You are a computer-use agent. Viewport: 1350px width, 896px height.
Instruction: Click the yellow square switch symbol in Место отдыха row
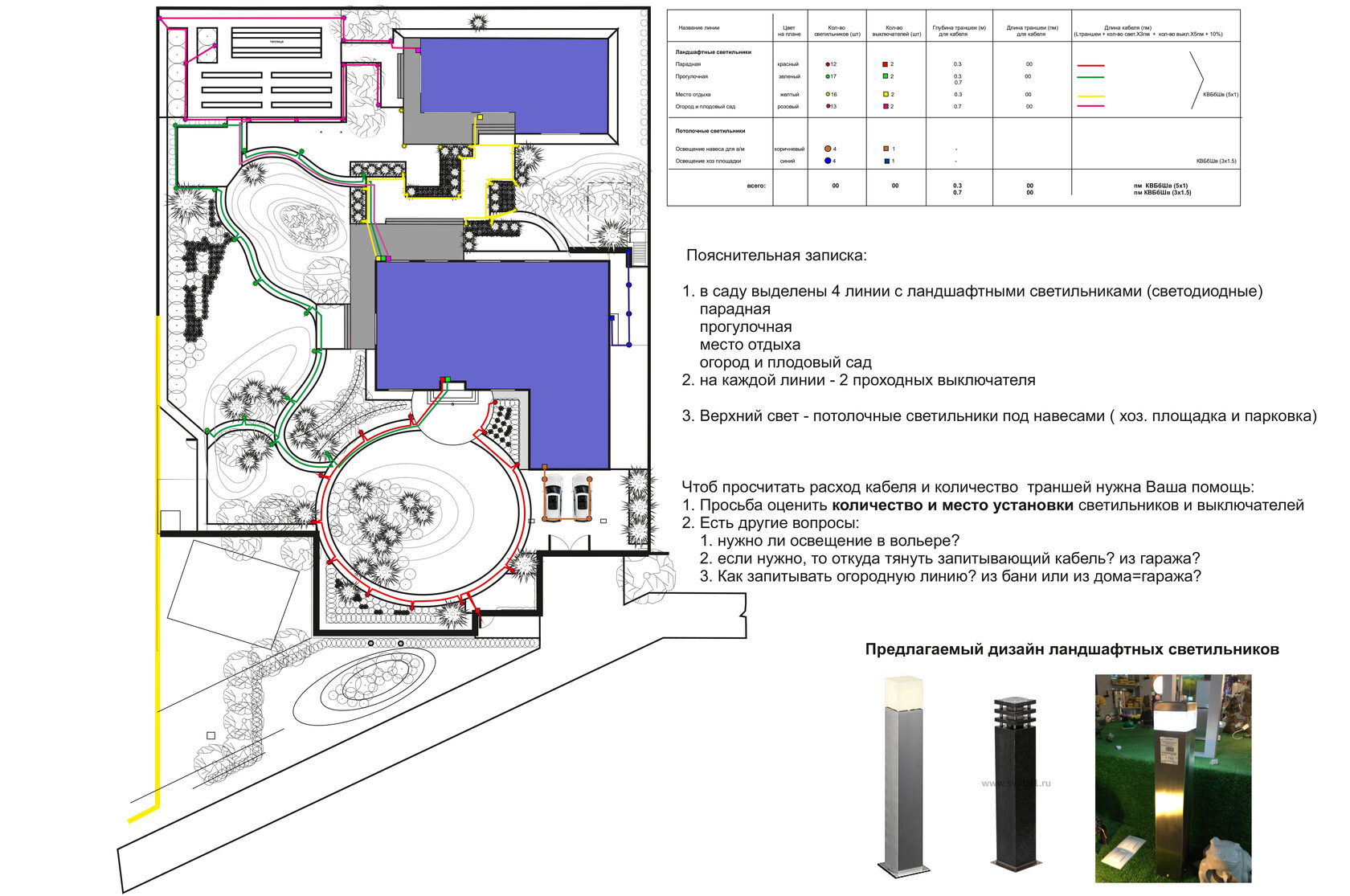click(x=886, y=94)
